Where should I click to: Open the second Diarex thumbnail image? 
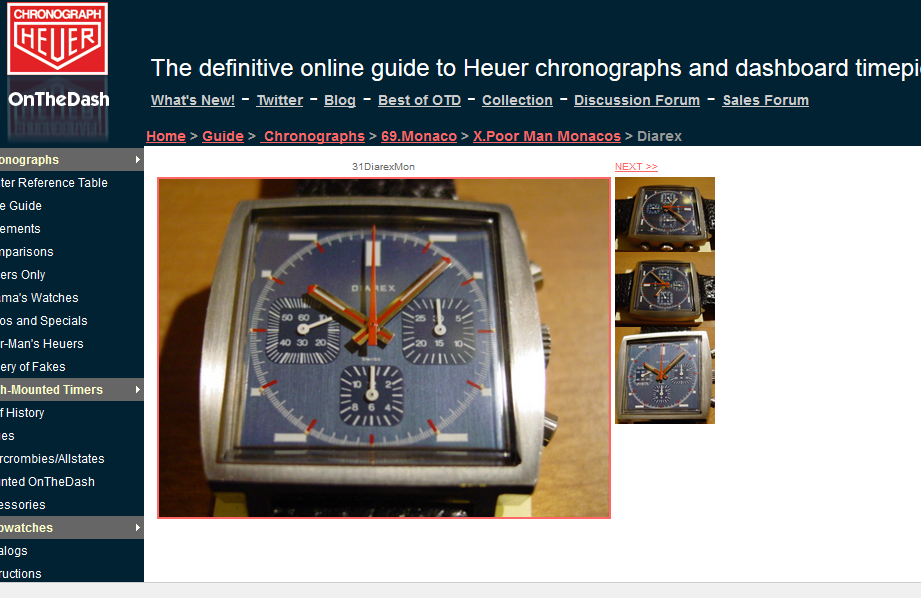665,289
